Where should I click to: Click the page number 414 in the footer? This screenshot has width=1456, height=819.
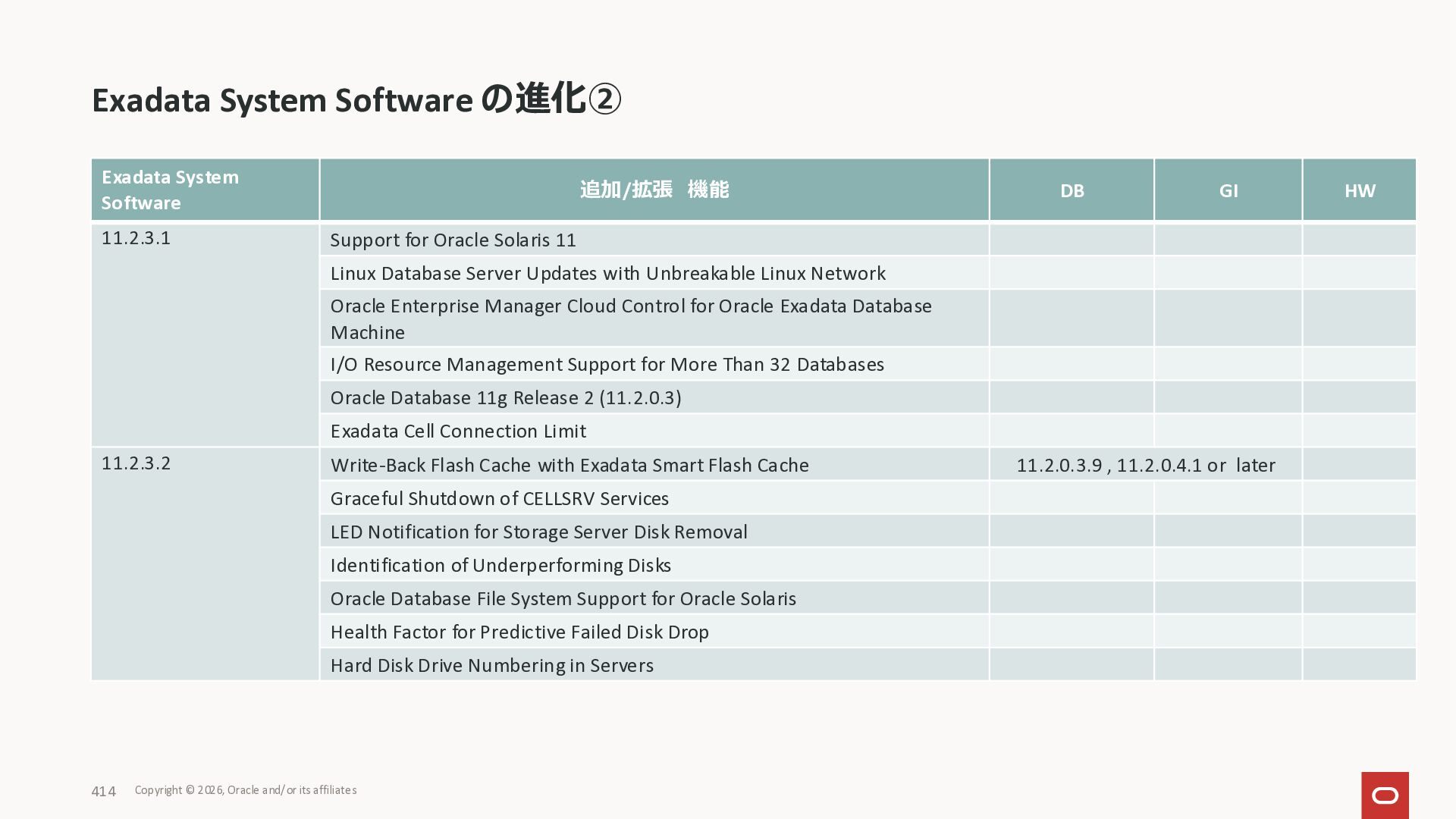(103, 792)
